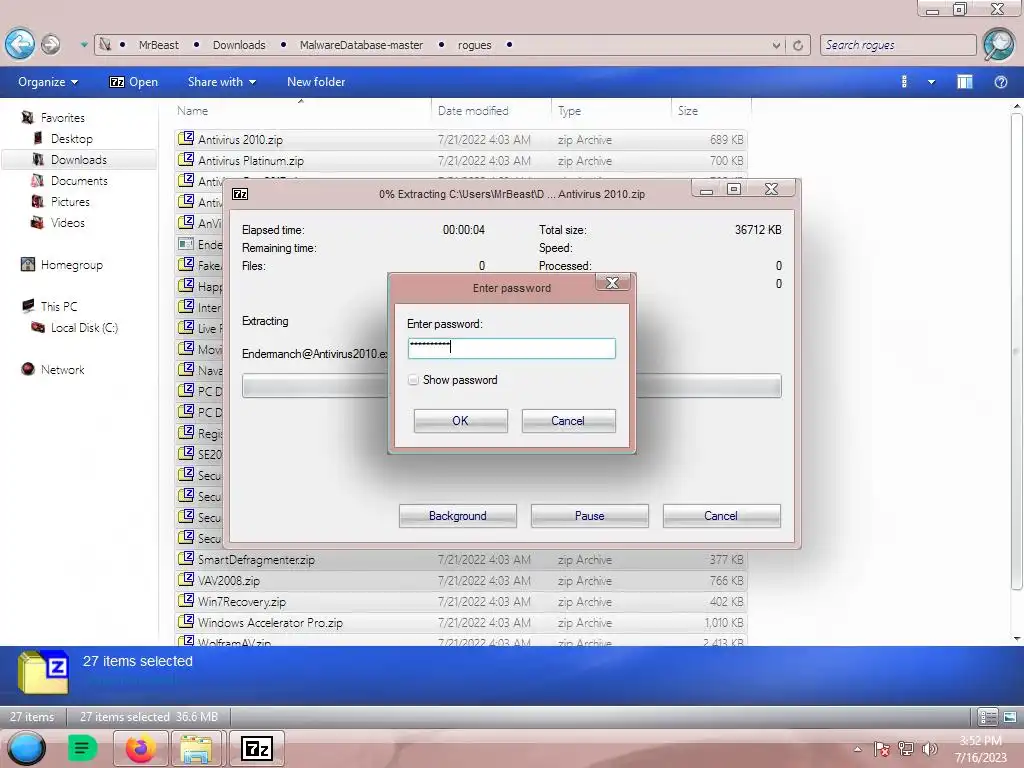Click New folder in the toolbar
The height and width of the screenshot is (768, 1024).
coord(316,82)
